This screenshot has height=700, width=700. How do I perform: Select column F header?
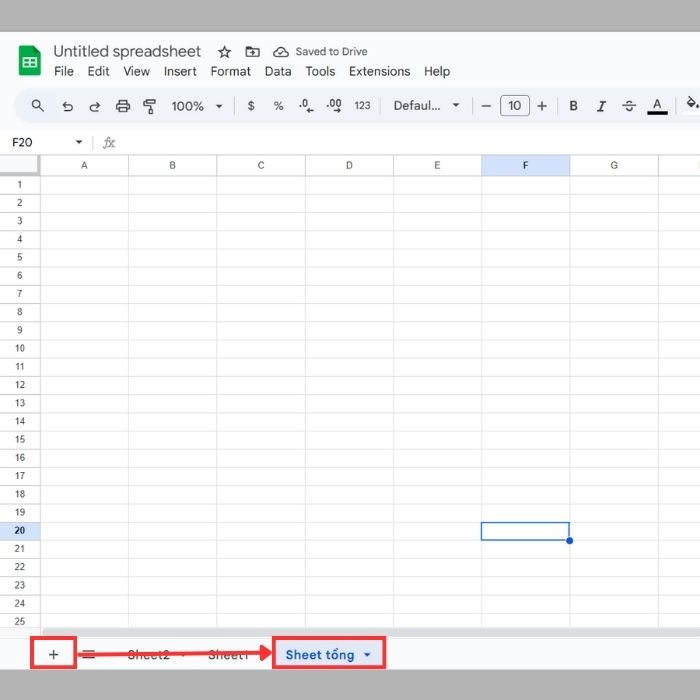click(525, 166)
